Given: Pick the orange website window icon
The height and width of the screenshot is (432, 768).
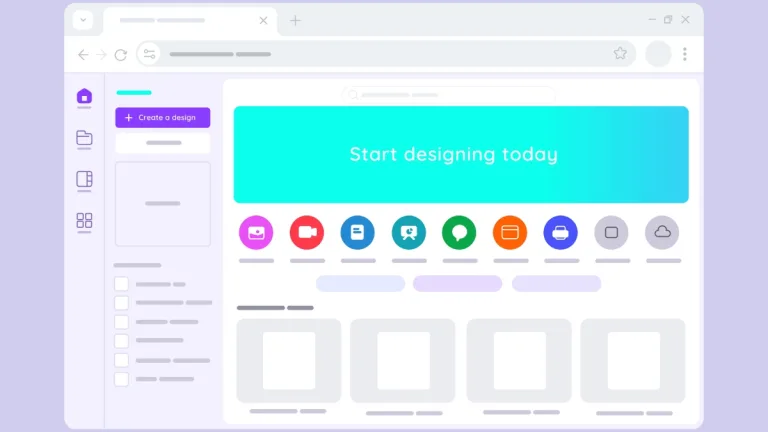Looking at the screenshot, I should (510, 233).
